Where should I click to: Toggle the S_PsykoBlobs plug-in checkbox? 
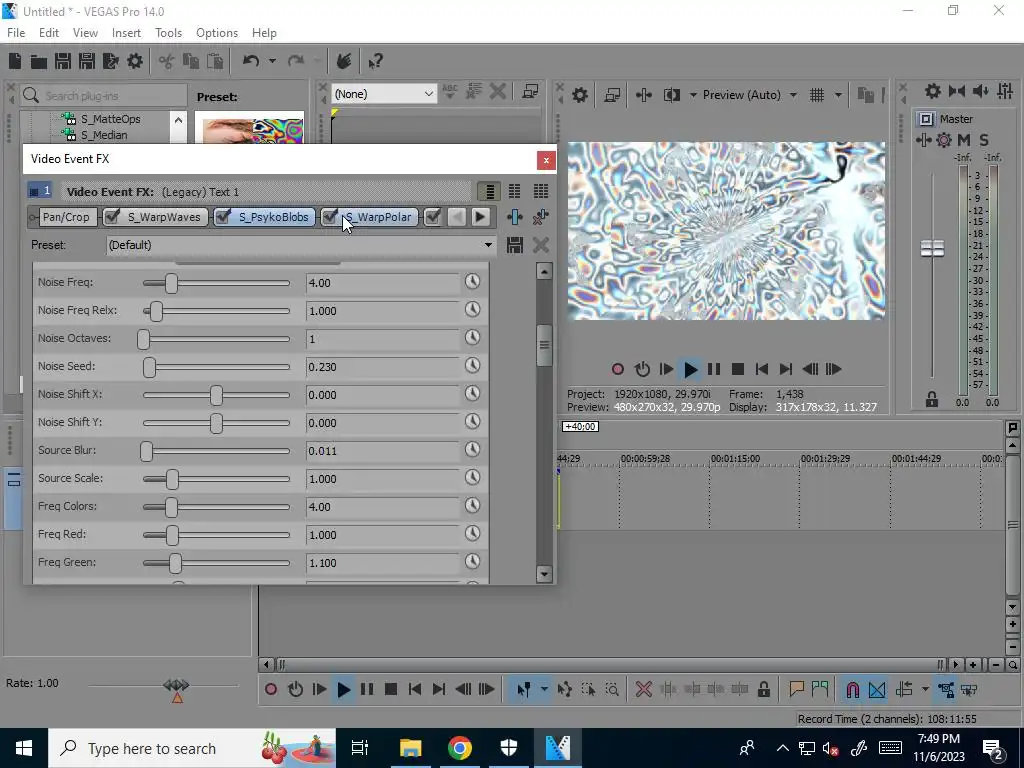tap(223, 217)
